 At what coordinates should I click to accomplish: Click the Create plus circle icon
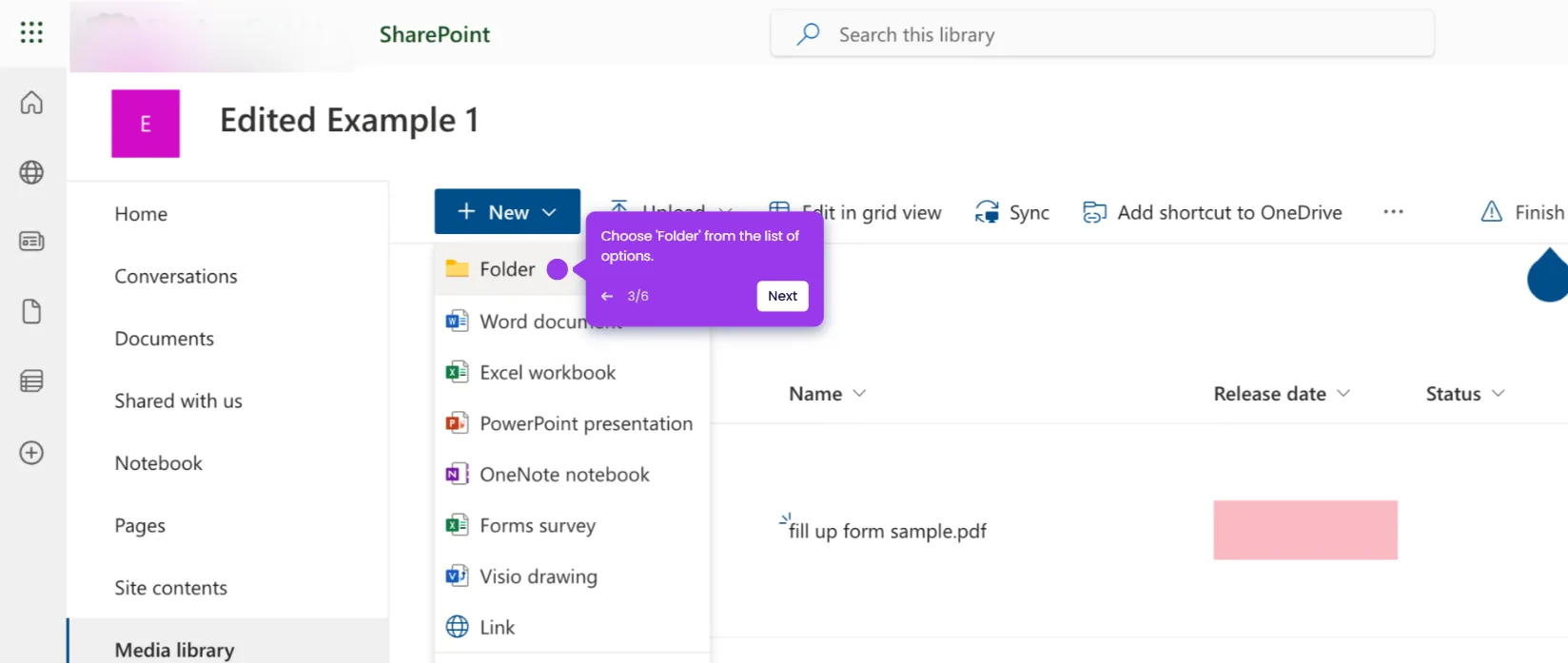tap(31, 453)
